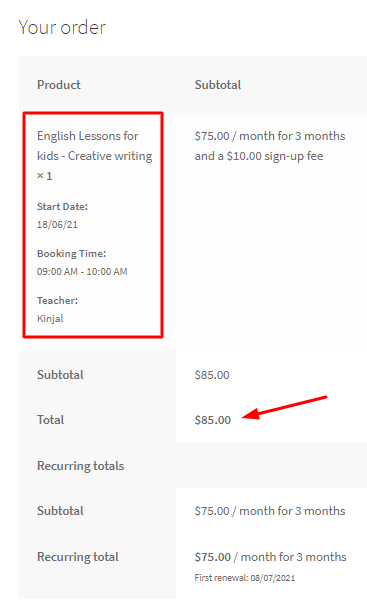Click the recurring Subtotal $75.00 / month value

tap(270, 511)
